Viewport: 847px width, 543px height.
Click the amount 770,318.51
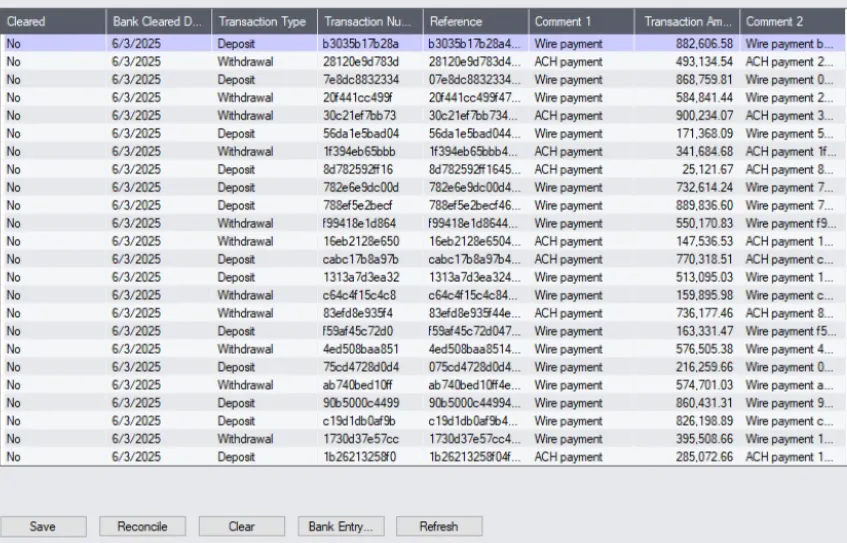tap(704, 259)
